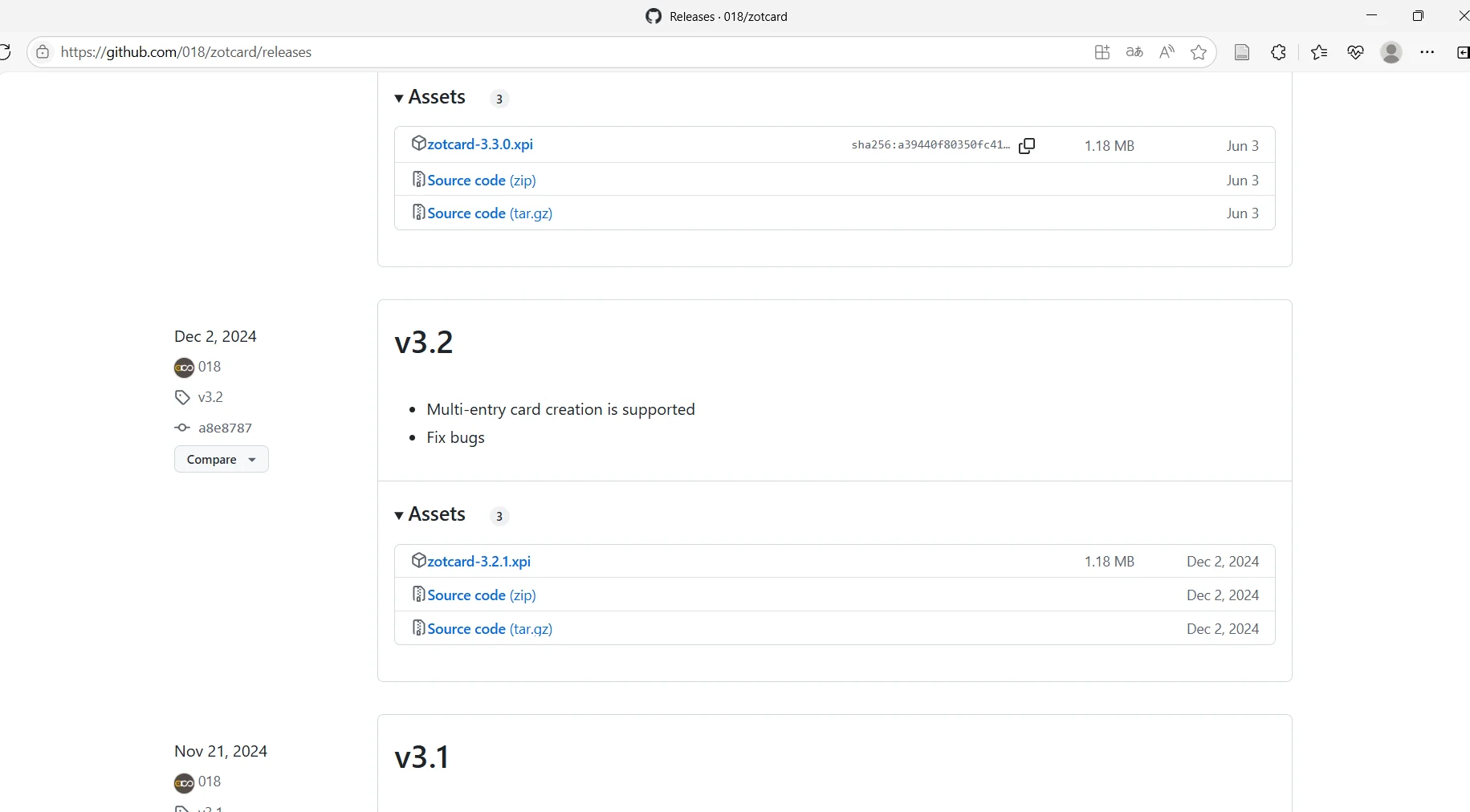Click the commit icon beside a8e8787

(x=182, y=428)
